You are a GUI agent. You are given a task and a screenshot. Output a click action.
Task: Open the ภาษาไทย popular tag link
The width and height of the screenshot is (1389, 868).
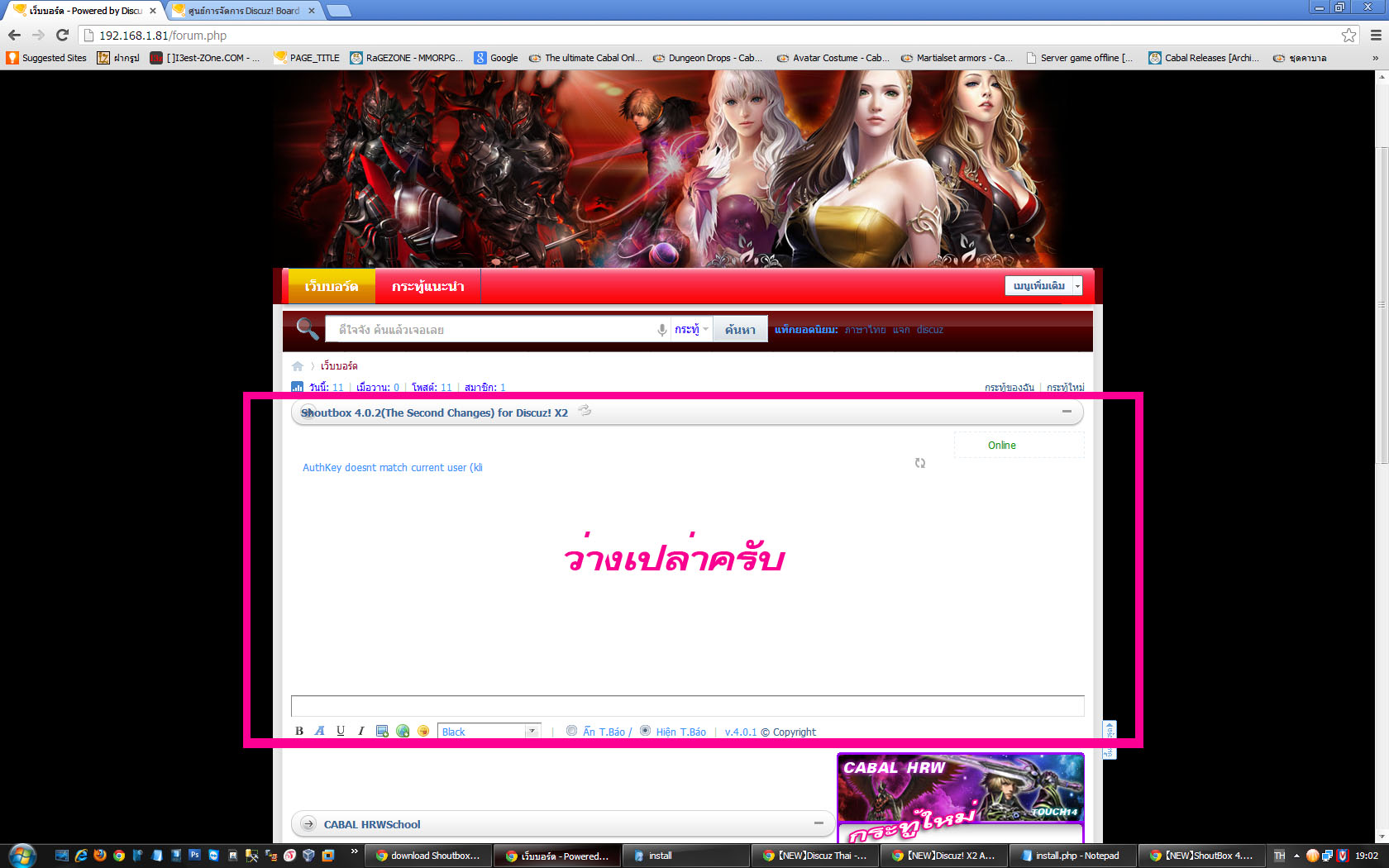click(x=865, y=330)
